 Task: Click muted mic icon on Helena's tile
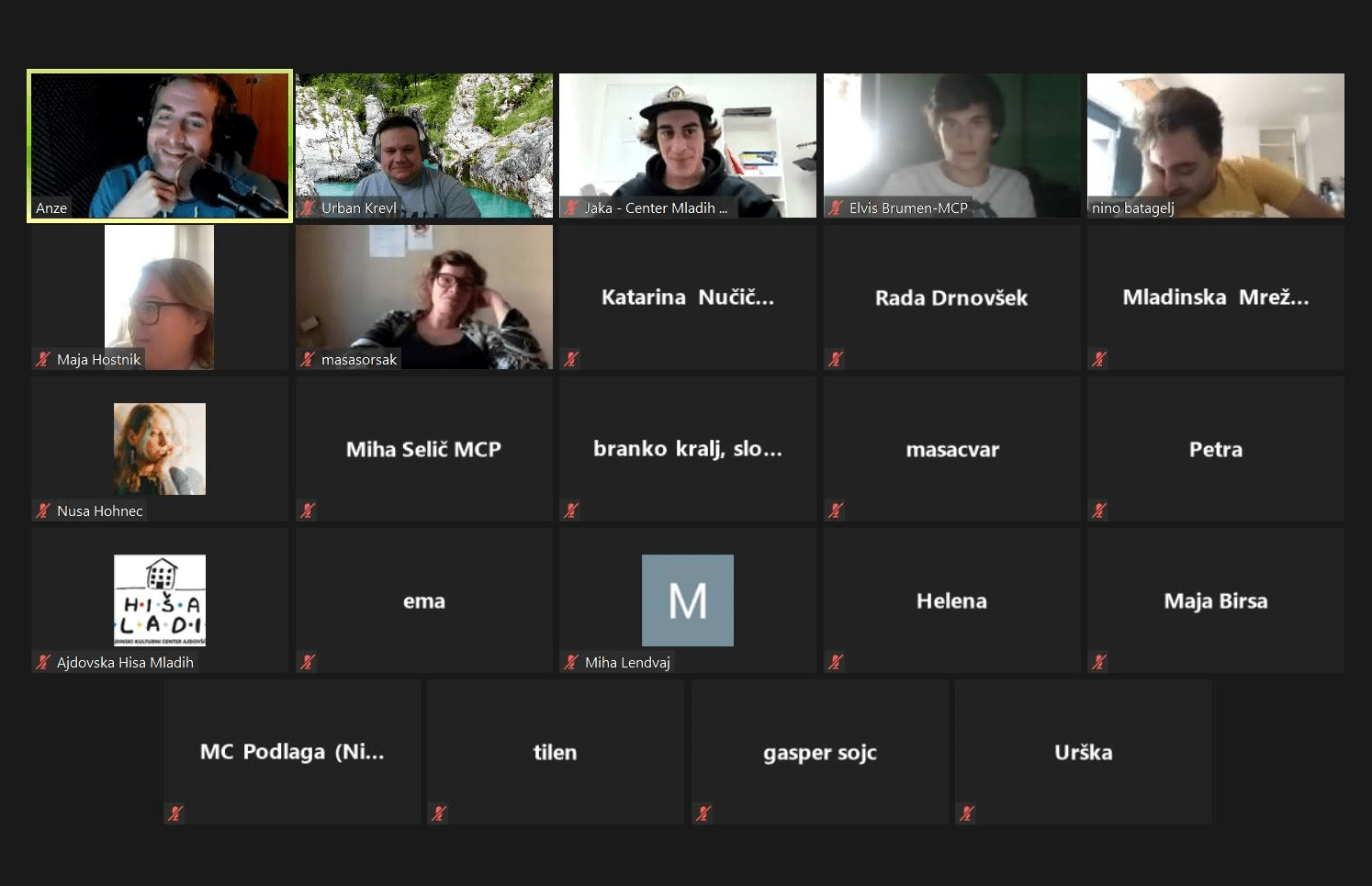(x=836, y=662)
